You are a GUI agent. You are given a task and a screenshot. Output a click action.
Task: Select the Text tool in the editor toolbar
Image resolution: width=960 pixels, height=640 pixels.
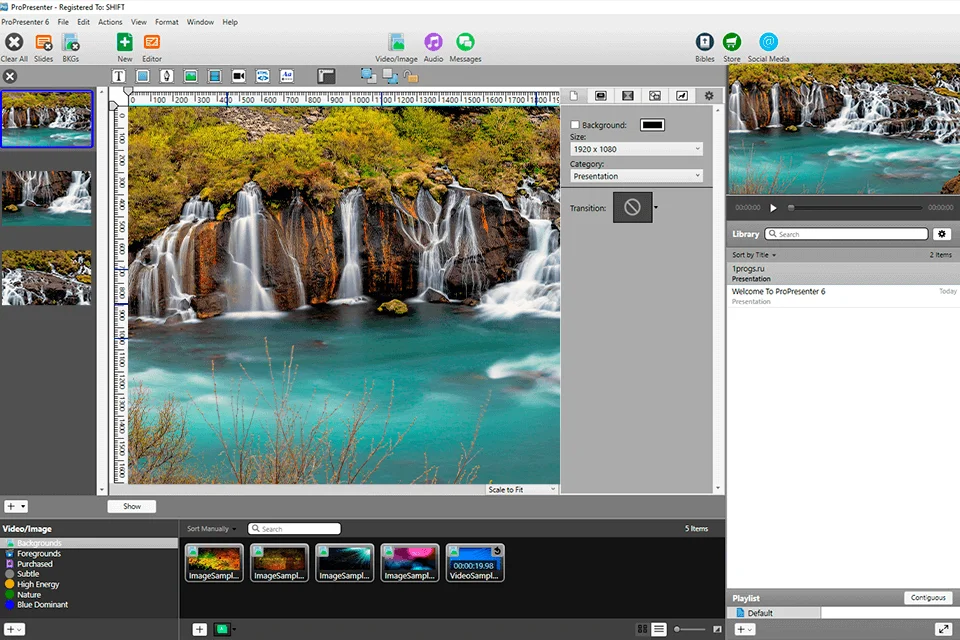point(119,75)
